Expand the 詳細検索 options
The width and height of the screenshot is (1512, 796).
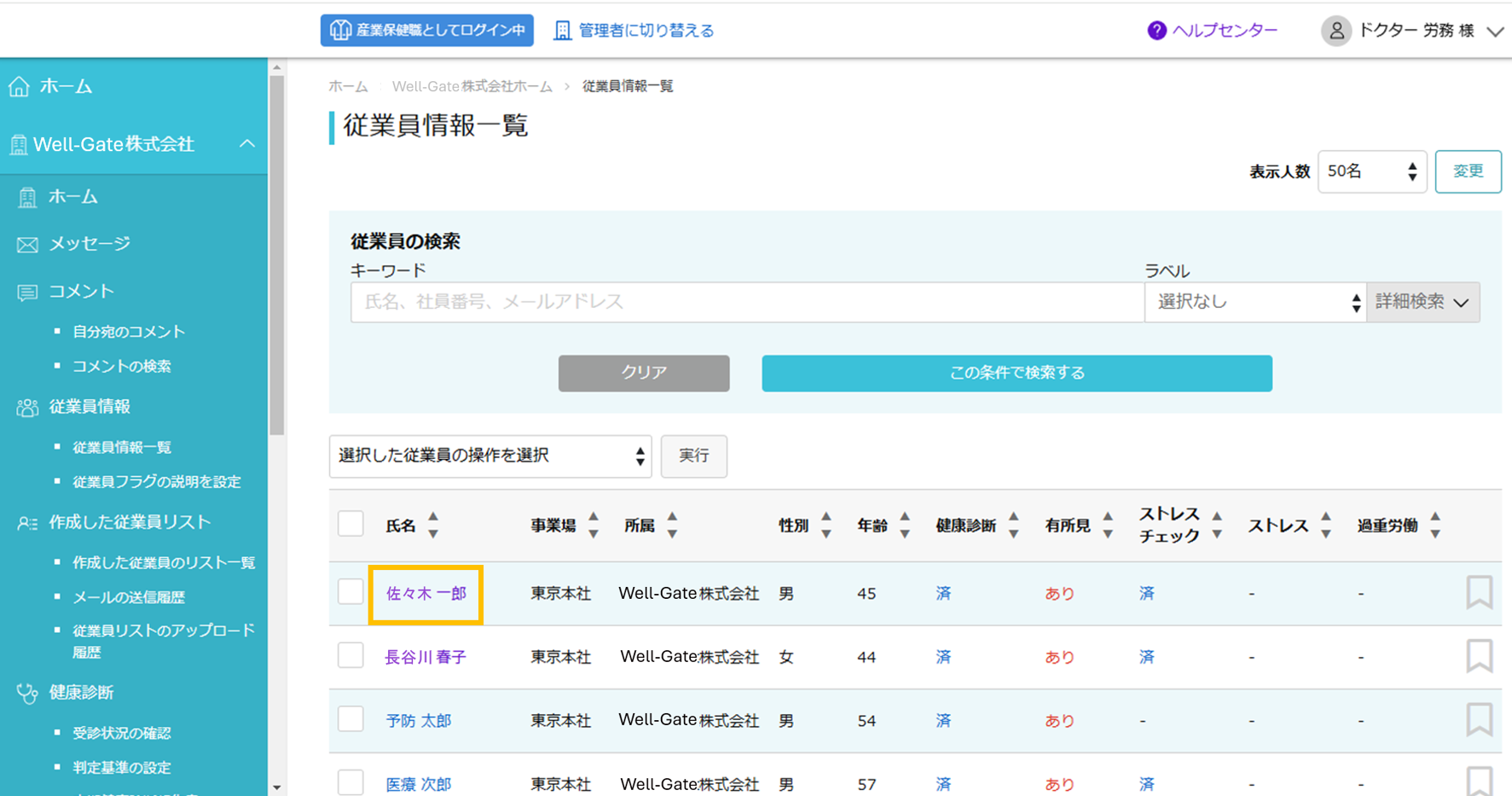tap(1422, 302)
